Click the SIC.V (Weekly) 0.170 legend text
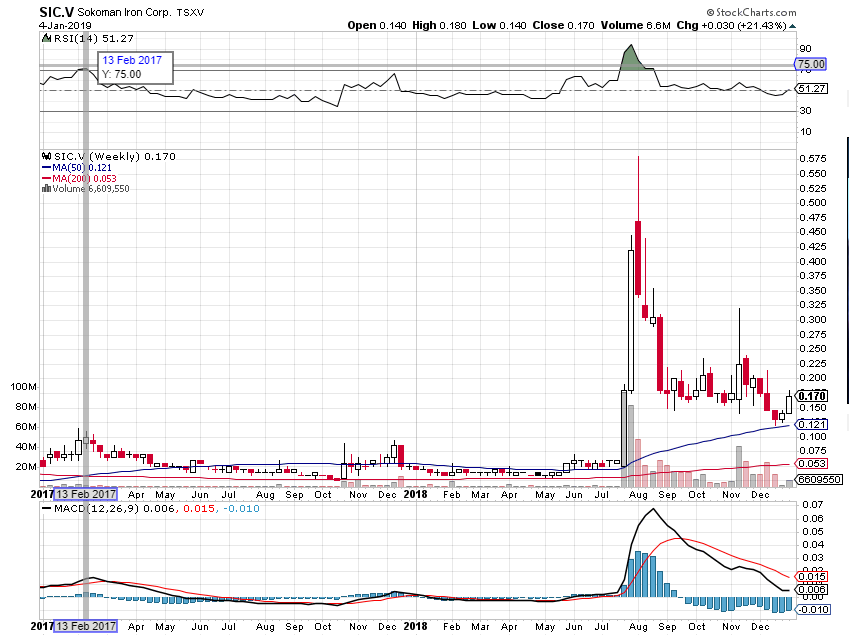Image resolution: width=849 pixels, height=639 pixels. coord(115,157)
